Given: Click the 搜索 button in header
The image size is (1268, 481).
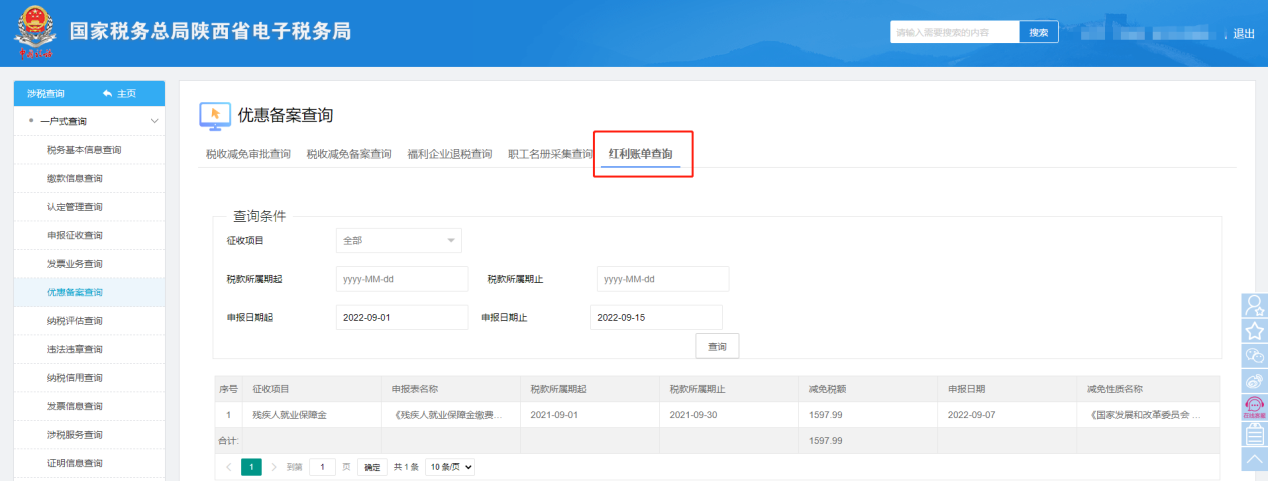Looking at the screenshot, I should coord(1038,33).
